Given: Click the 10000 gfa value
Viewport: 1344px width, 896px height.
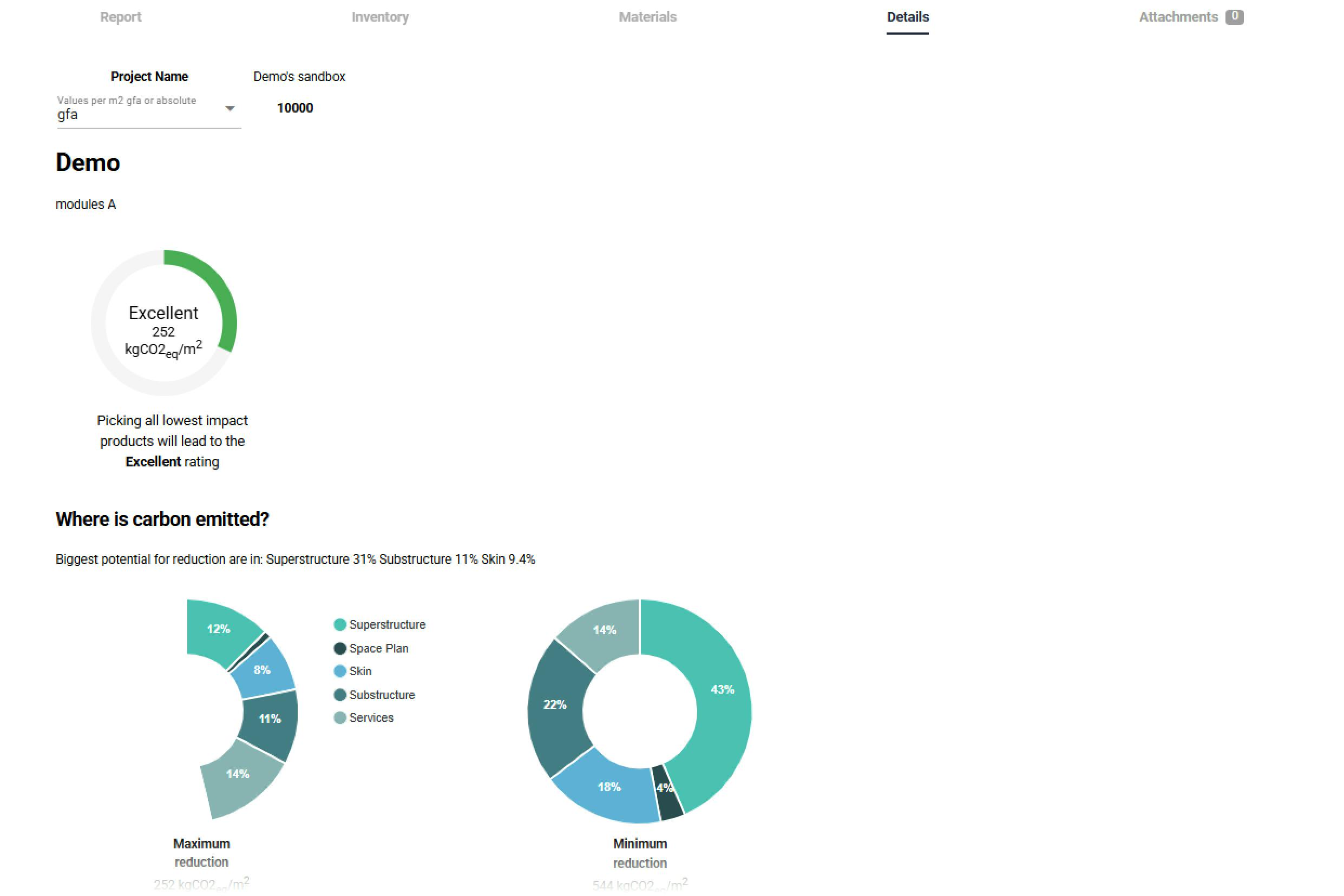Looking at the screenshot, I should point(295,108).
